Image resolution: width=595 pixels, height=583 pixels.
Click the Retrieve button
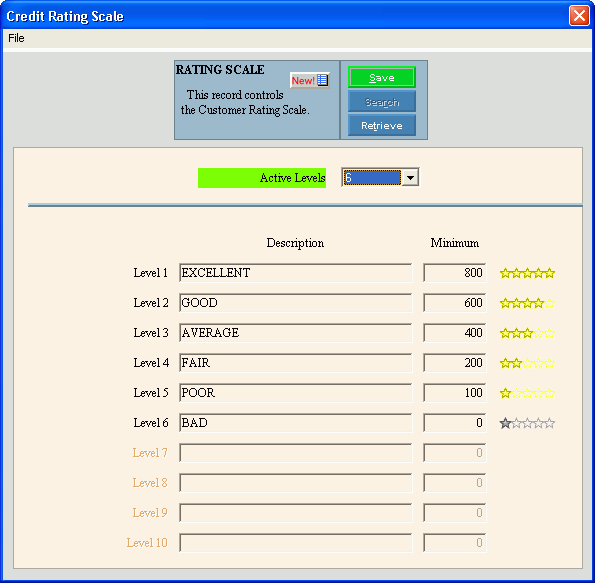pyautogui.click(x=382, y=125)
